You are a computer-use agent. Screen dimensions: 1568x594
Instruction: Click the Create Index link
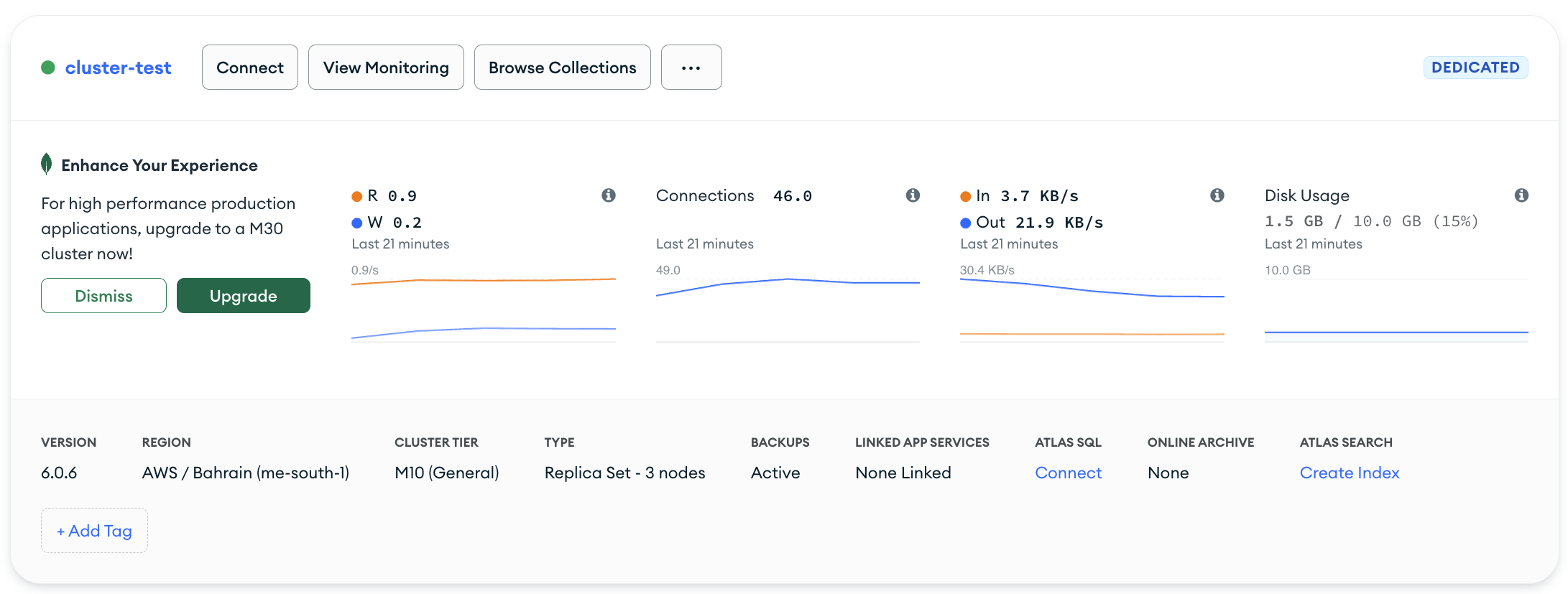point(1350,473)
